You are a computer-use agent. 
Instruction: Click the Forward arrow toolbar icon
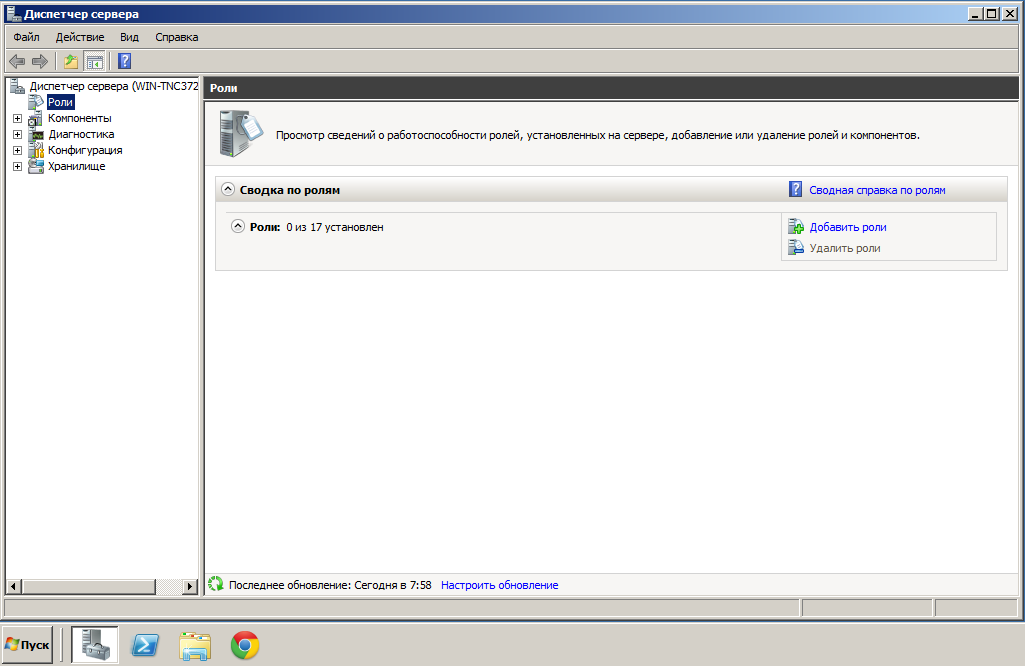click(x=40, y=62)
